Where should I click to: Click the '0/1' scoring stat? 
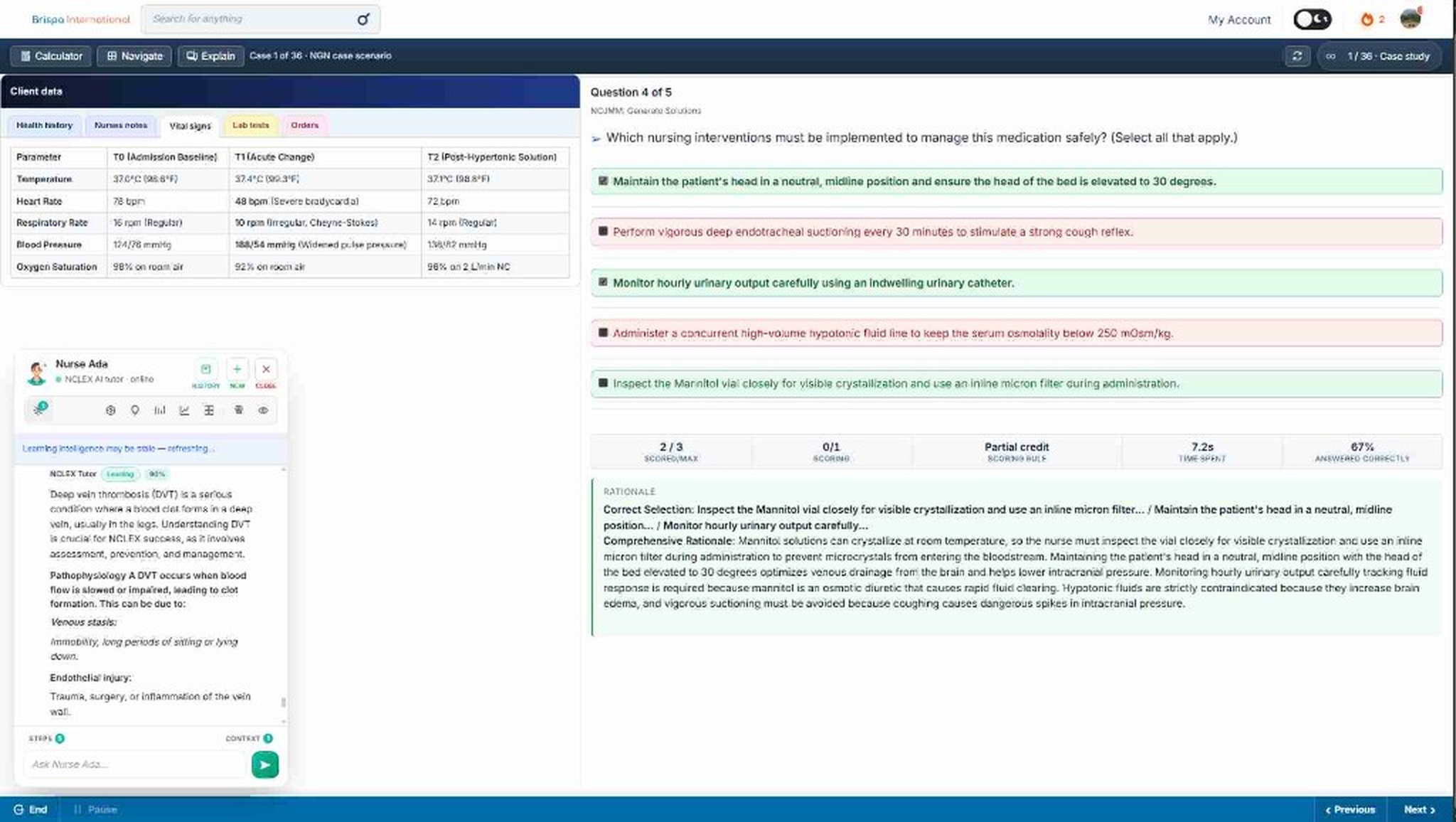pyautogui.click(x=831, y=452)
